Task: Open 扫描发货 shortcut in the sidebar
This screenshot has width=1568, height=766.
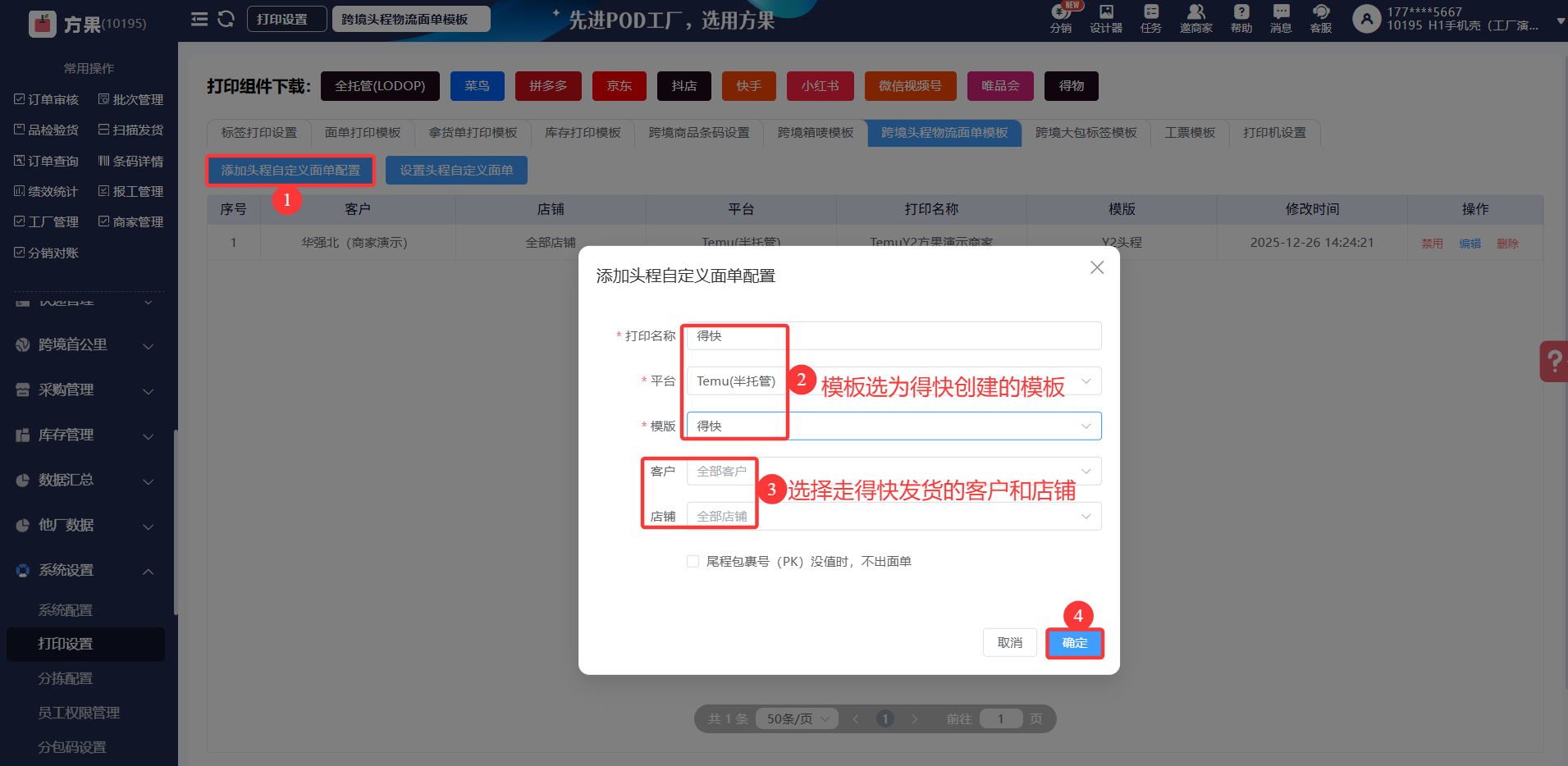Action: pyautogui.click(x=131, y=130)
